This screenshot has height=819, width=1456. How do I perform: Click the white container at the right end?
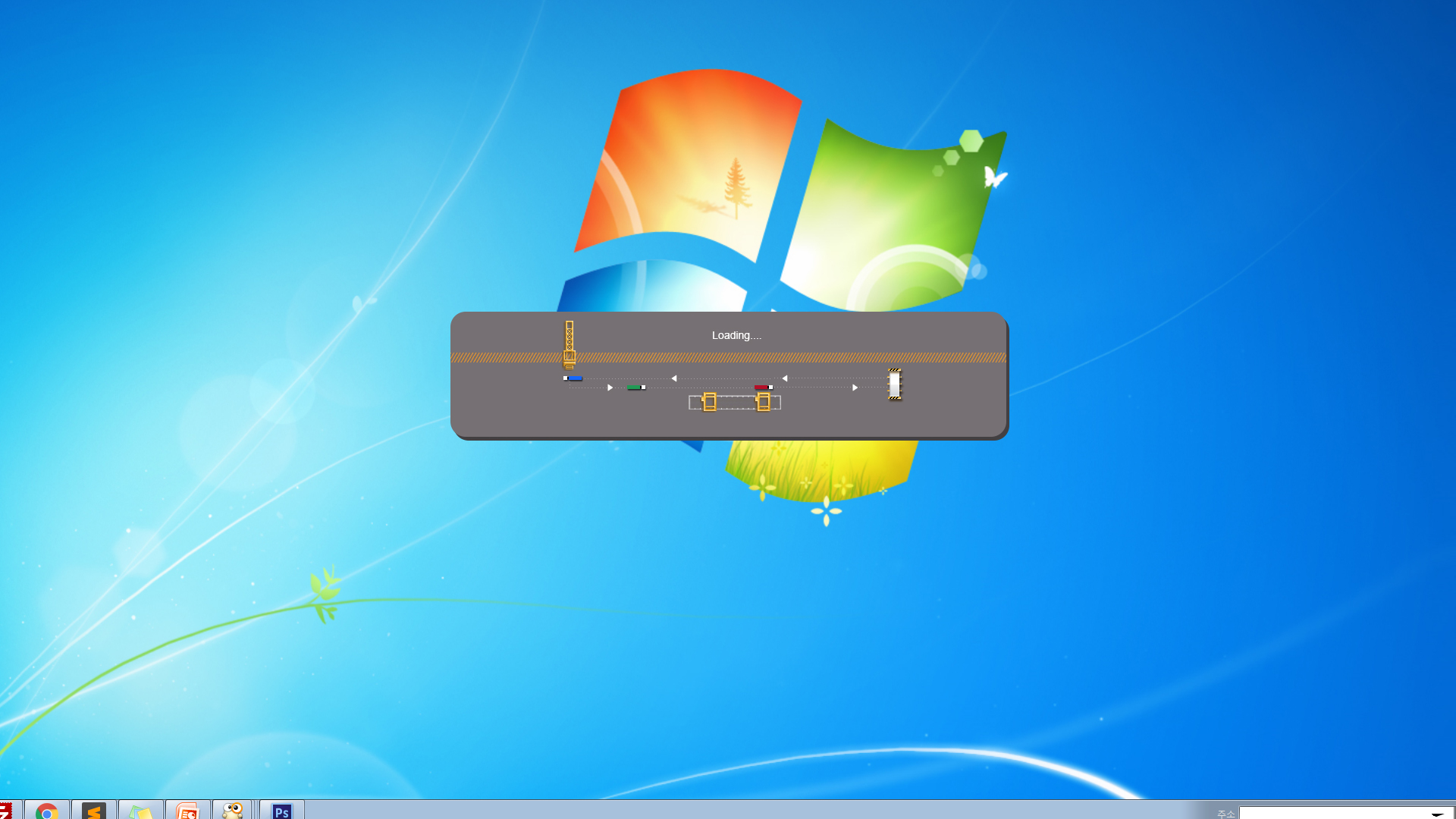(x=895, y=384)
